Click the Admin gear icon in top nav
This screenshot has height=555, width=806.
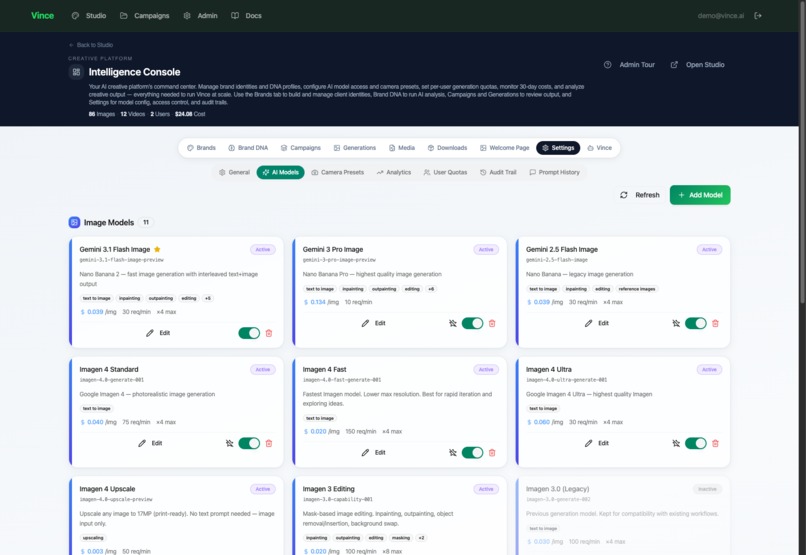point(187,15)
